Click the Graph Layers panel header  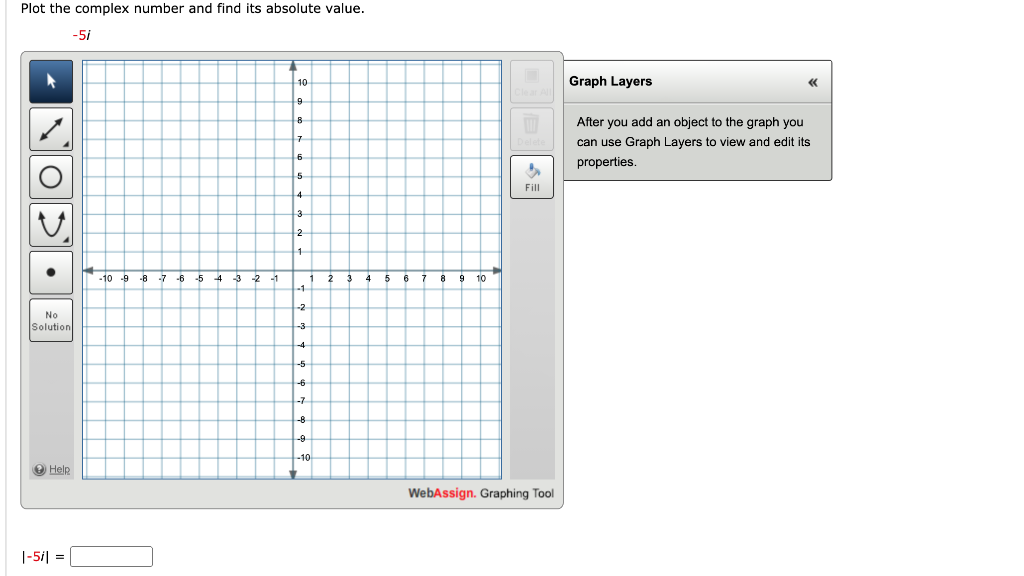[610, 82]
